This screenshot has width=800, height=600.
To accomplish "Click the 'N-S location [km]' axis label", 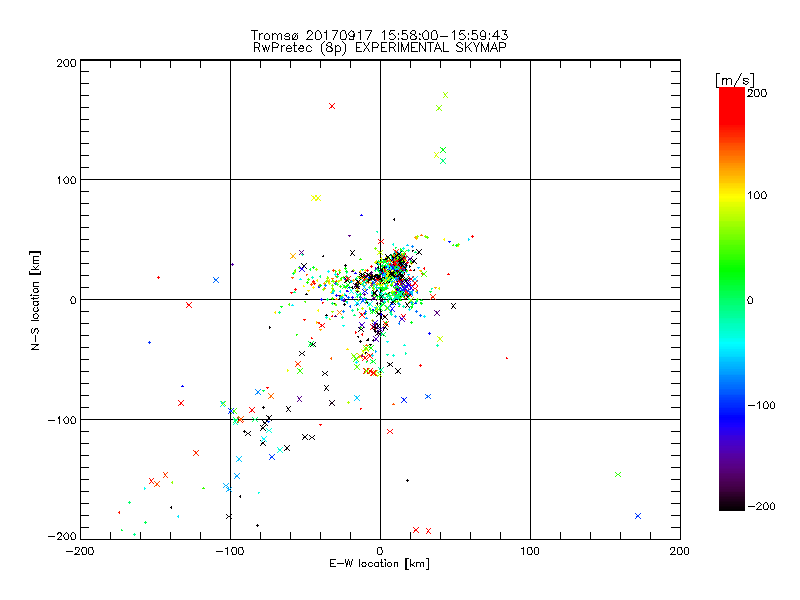I will click(x=35, y=301).
